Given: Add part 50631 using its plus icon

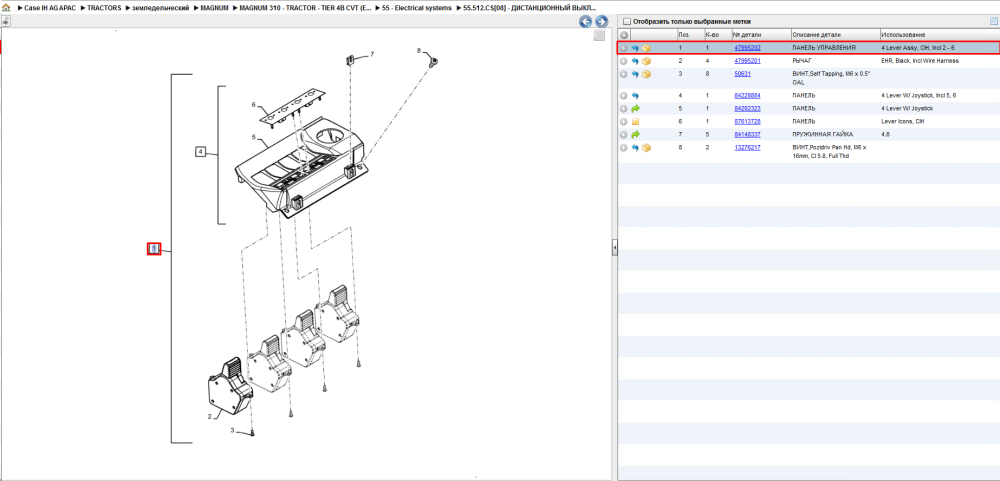Looking at the screenshot, I should [624, 74].
